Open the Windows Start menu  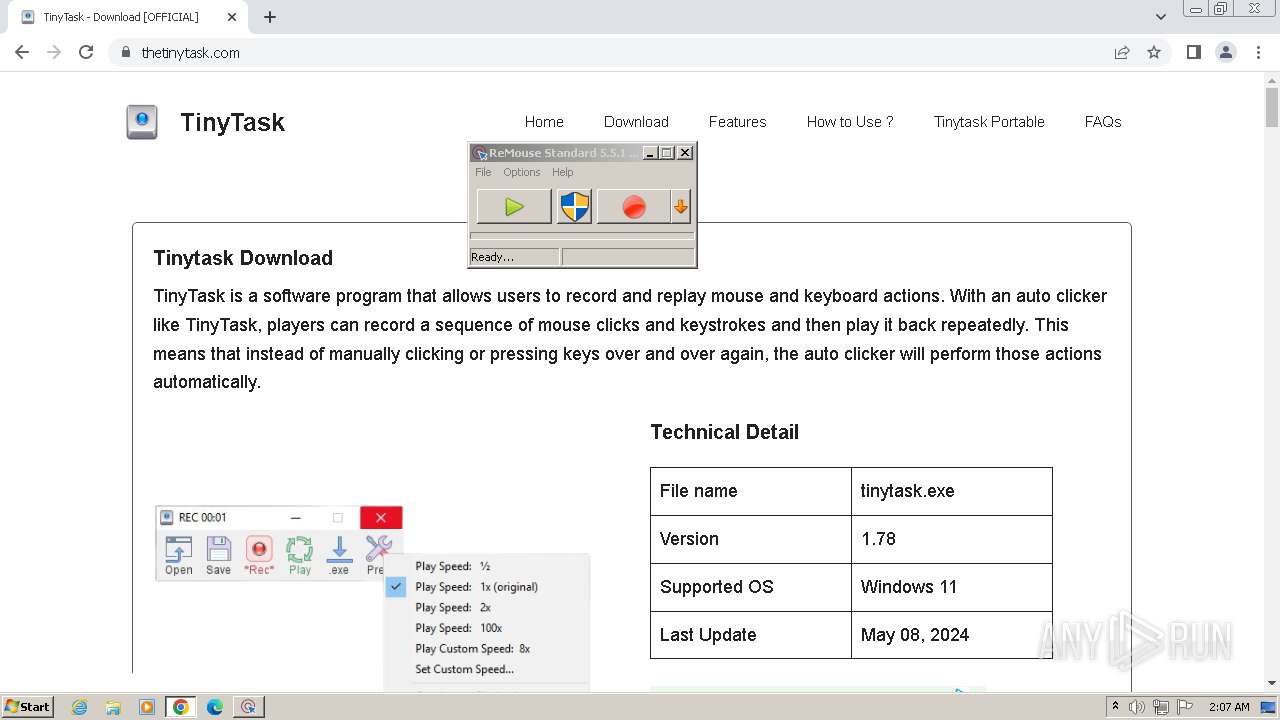tap(27, 706)
